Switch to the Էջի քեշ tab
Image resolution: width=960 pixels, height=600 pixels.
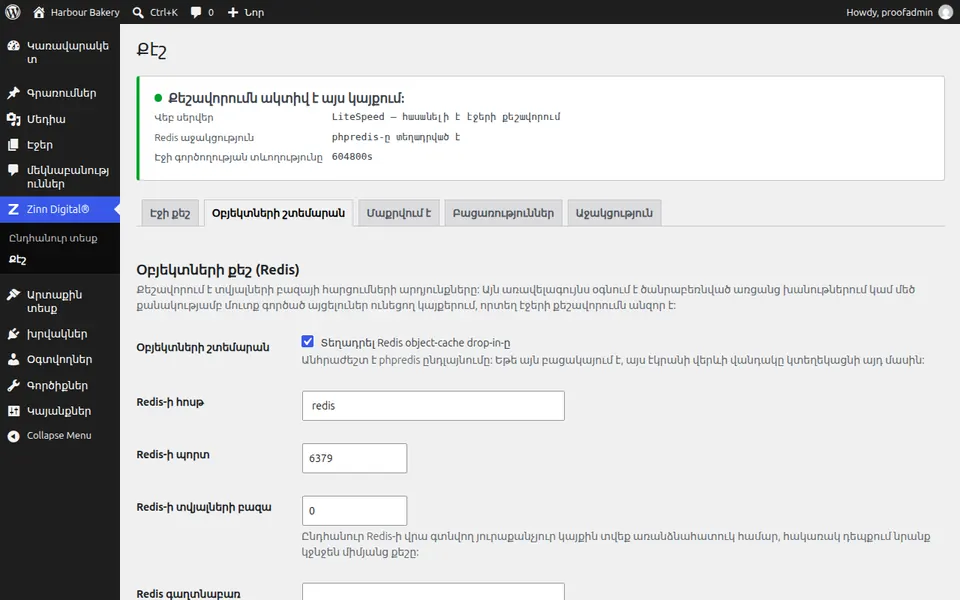[170, 213]
